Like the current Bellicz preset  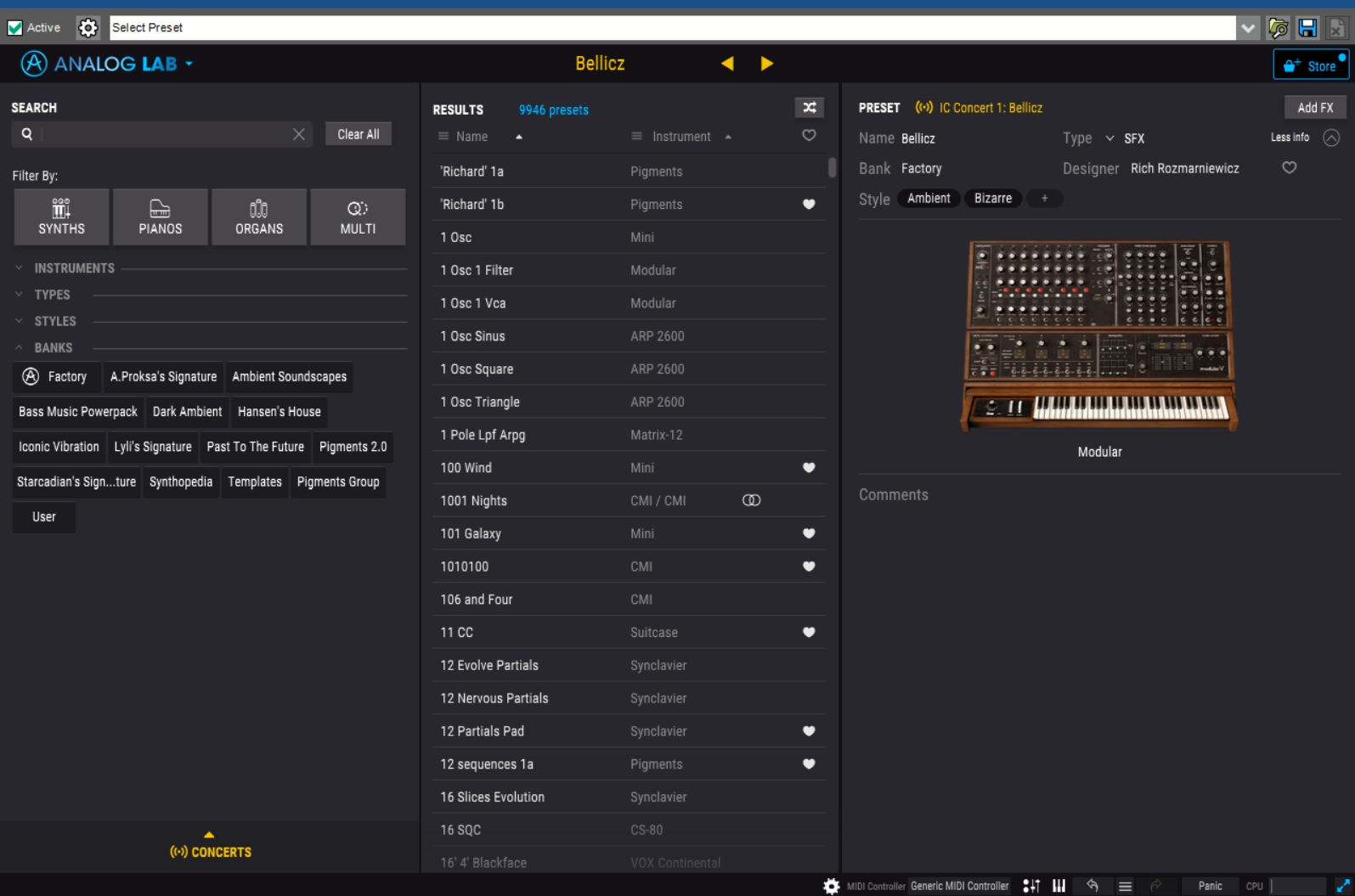(x=1290, y=167)
